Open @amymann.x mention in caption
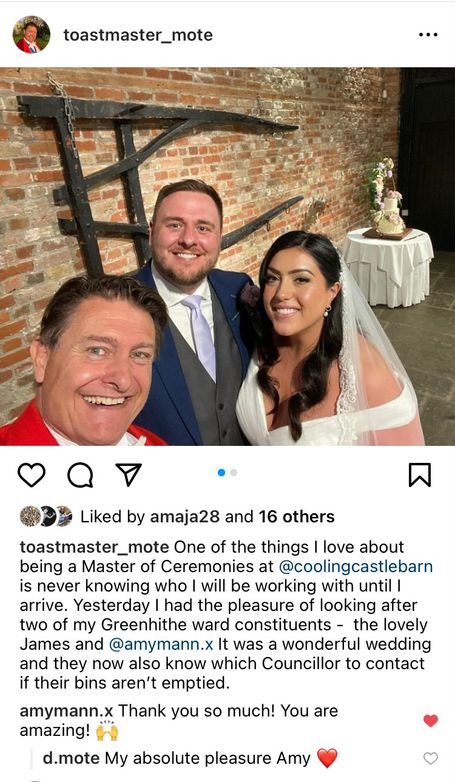Image resolution: width=455 pixels, height=782 pixels. click(161, 644)
